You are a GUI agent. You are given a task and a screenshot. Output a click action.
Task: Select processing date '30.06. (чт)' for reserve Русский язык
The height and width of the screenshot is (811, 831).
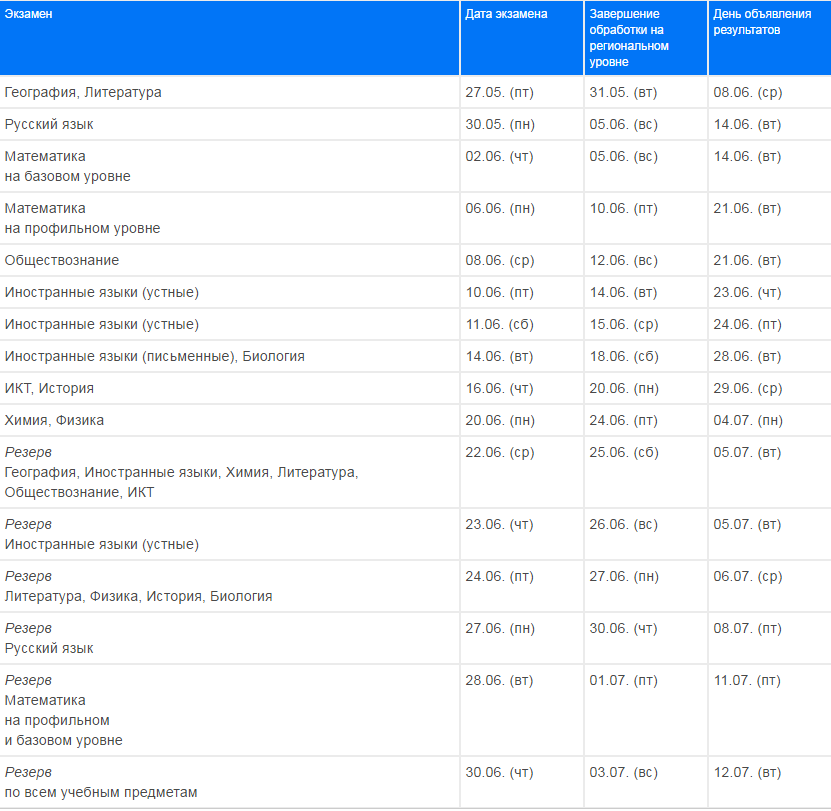click(x=646, y=638)
